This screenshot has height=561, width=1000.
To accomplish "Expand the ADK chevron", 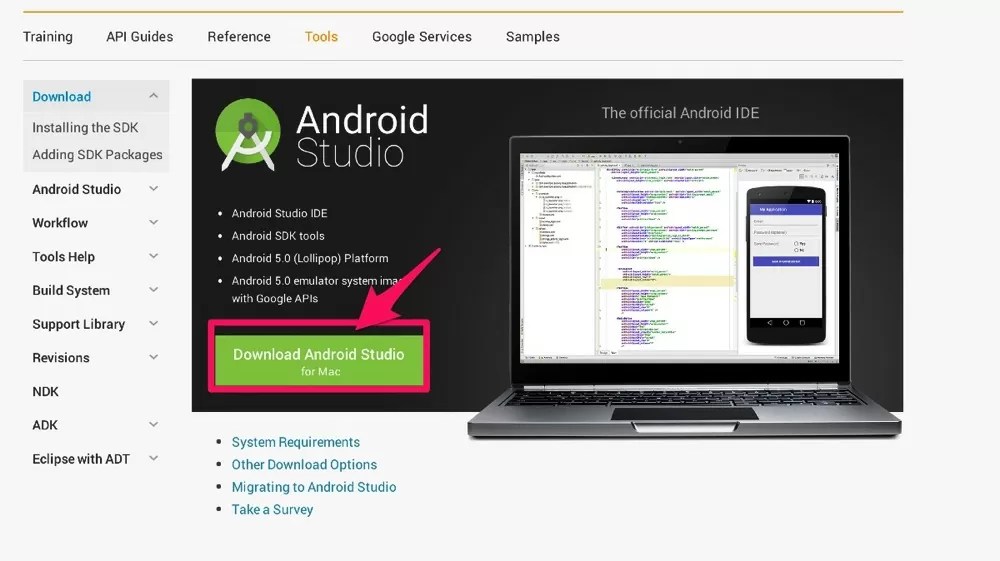I will pyautogui.click(x=154, y=425).
